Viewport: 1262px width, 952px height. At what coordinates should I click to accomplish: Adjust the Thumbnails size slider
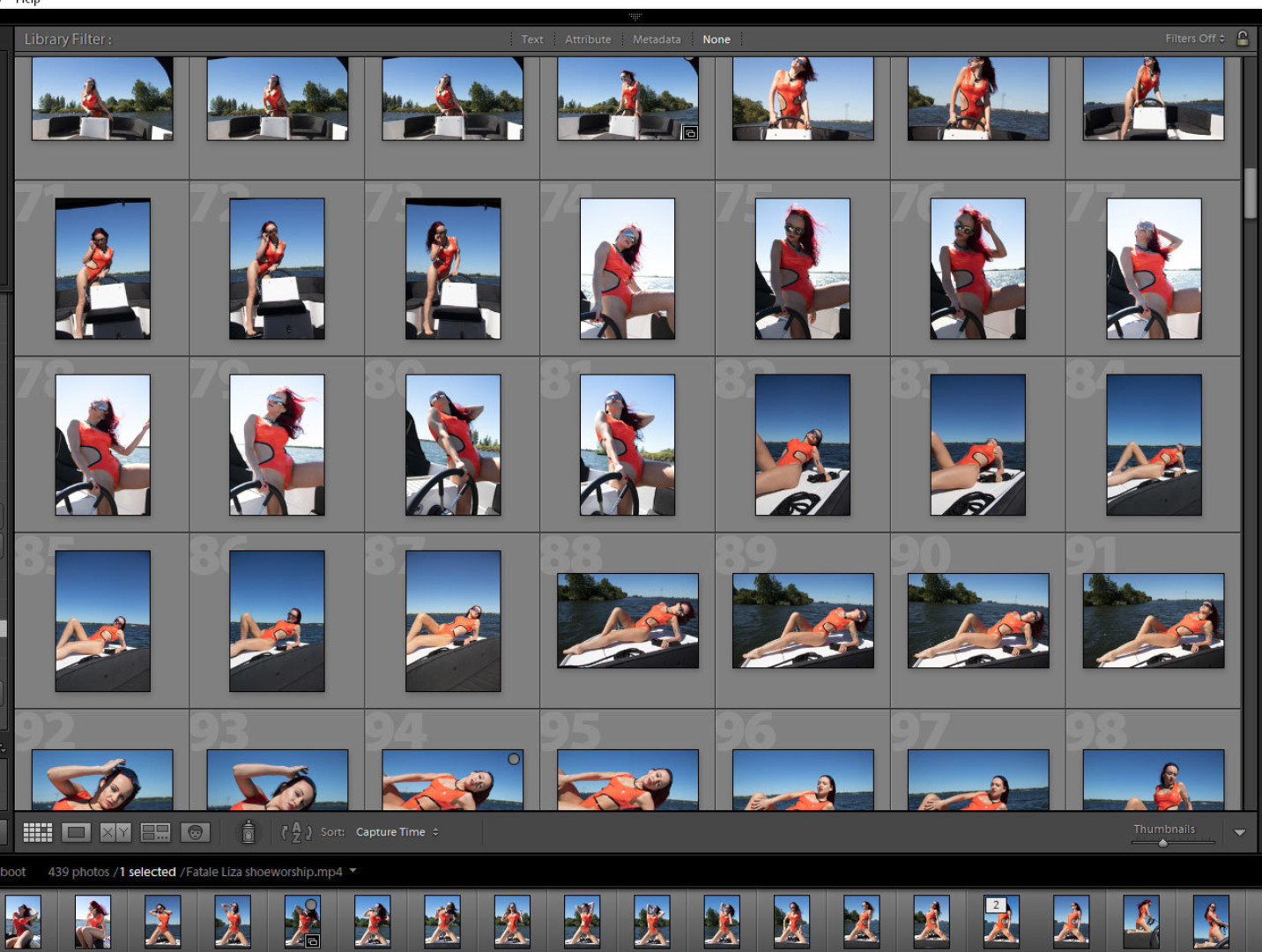pyautogui.click(x=1163, y=843)
